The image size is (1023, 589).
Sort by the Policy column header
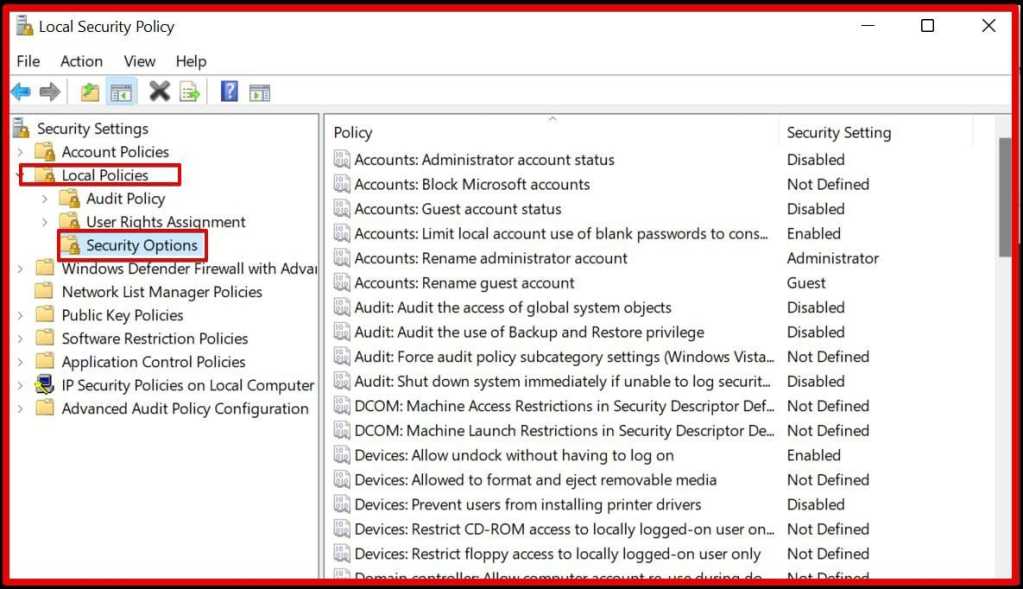352,133
